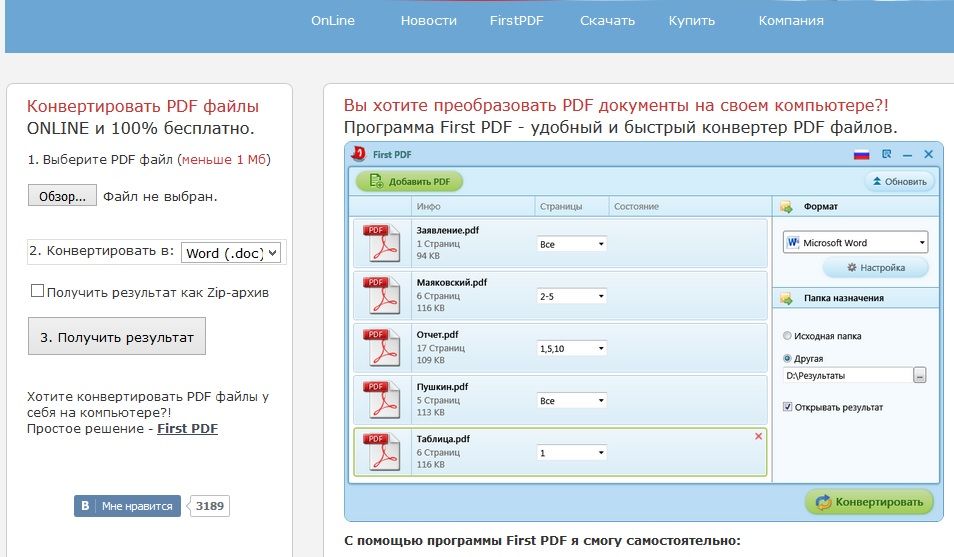The width and height of the screenshot is (954, 557).
Task: Click the PDF icon of Маяковский.pdf
Action: 381,296
